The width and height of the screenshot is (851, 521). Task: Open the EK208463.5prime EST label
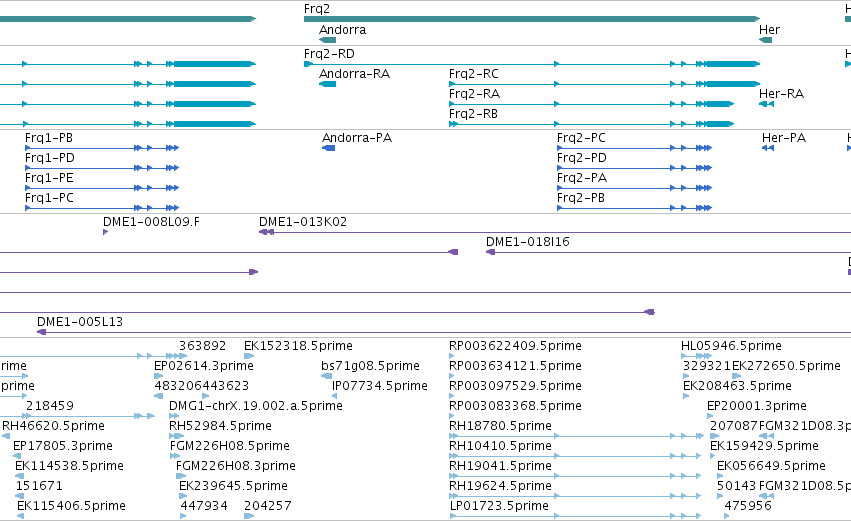click(x=737, y=386)
